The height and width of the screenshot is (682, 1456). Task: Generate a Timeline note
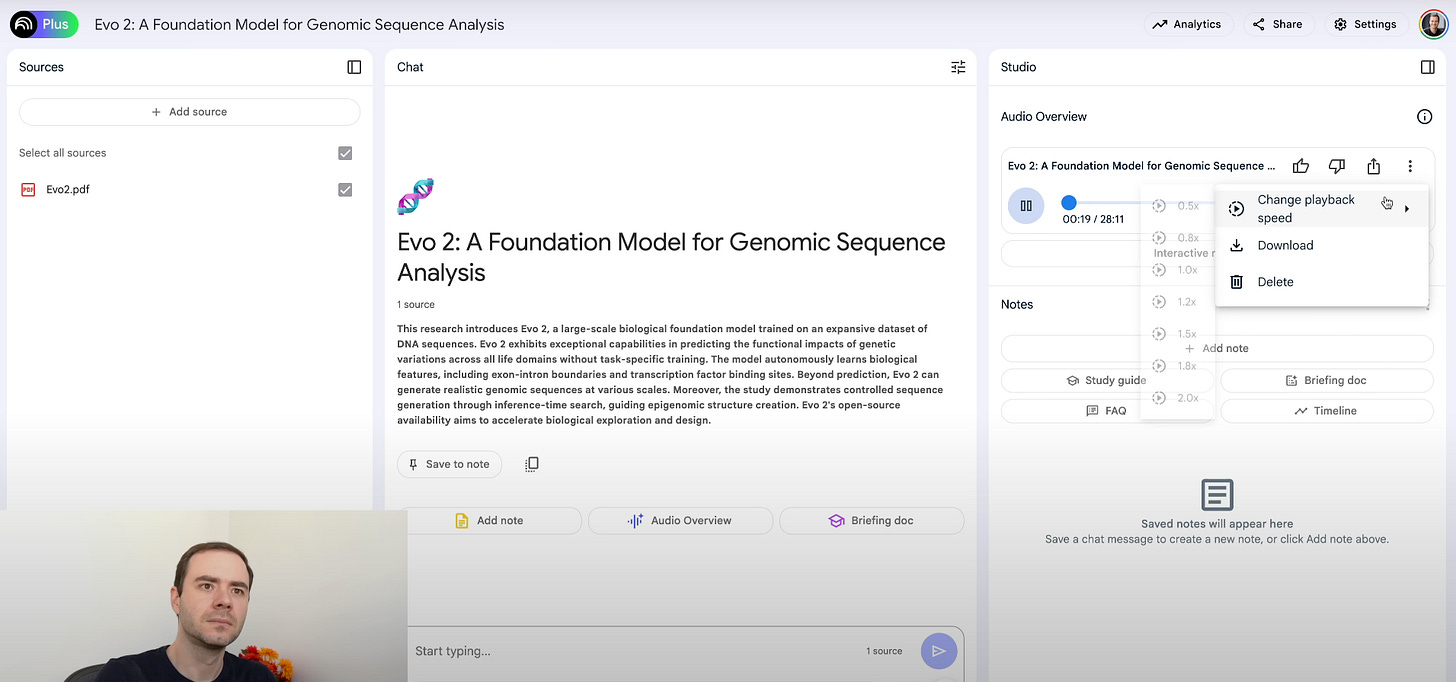click(x=1327, y=411)
